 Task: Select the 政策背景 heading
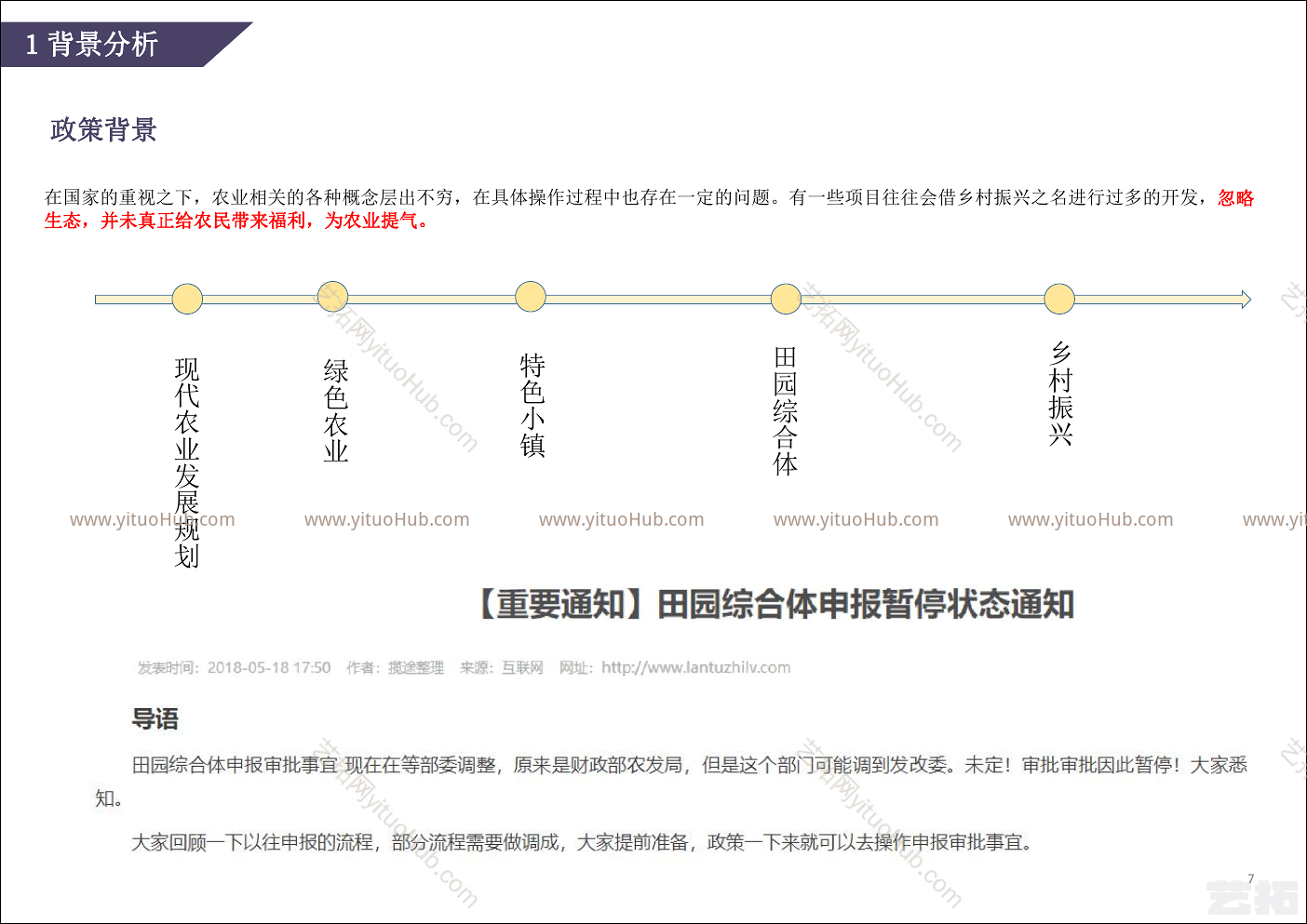[104, 129]
